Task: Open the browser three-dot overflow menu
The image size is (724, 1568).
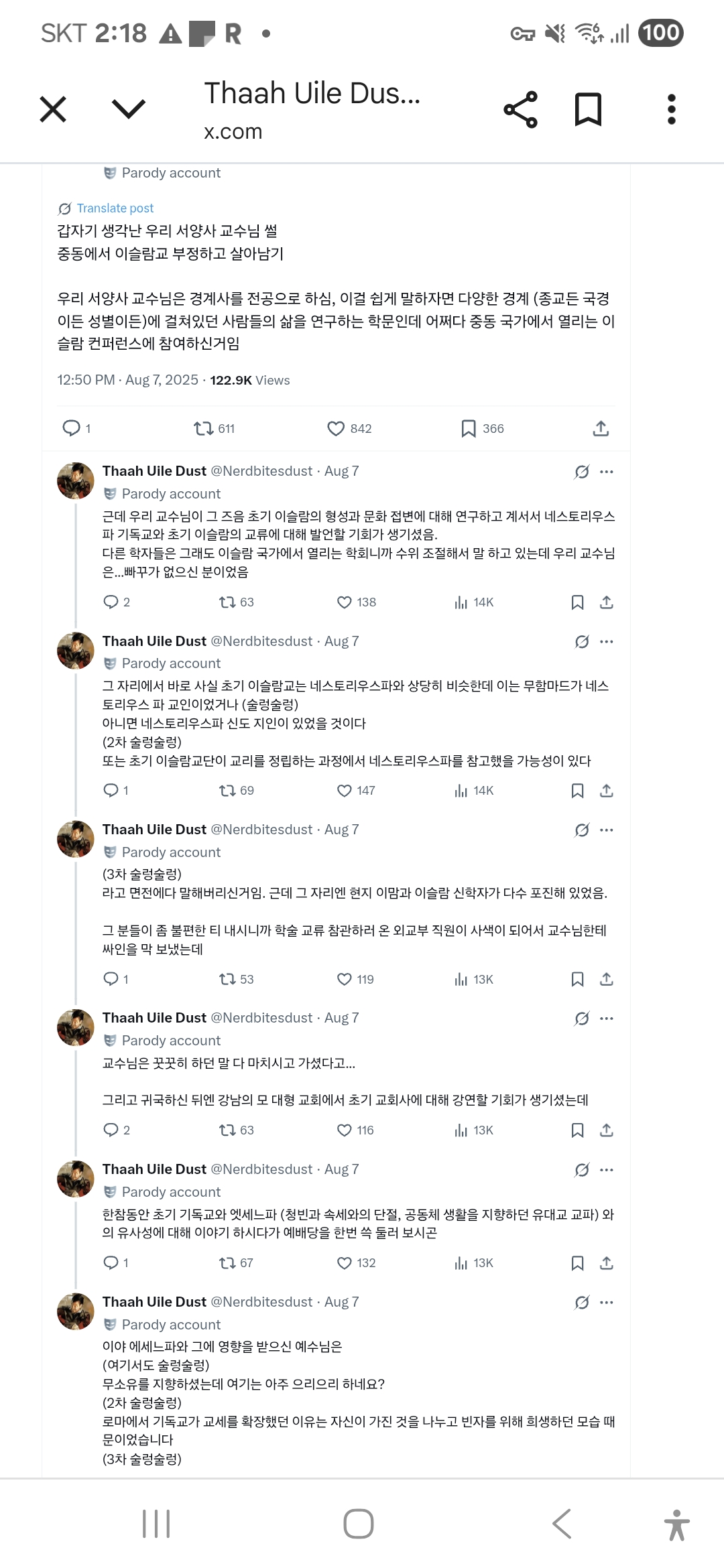Action: click(x=671, y=109)
